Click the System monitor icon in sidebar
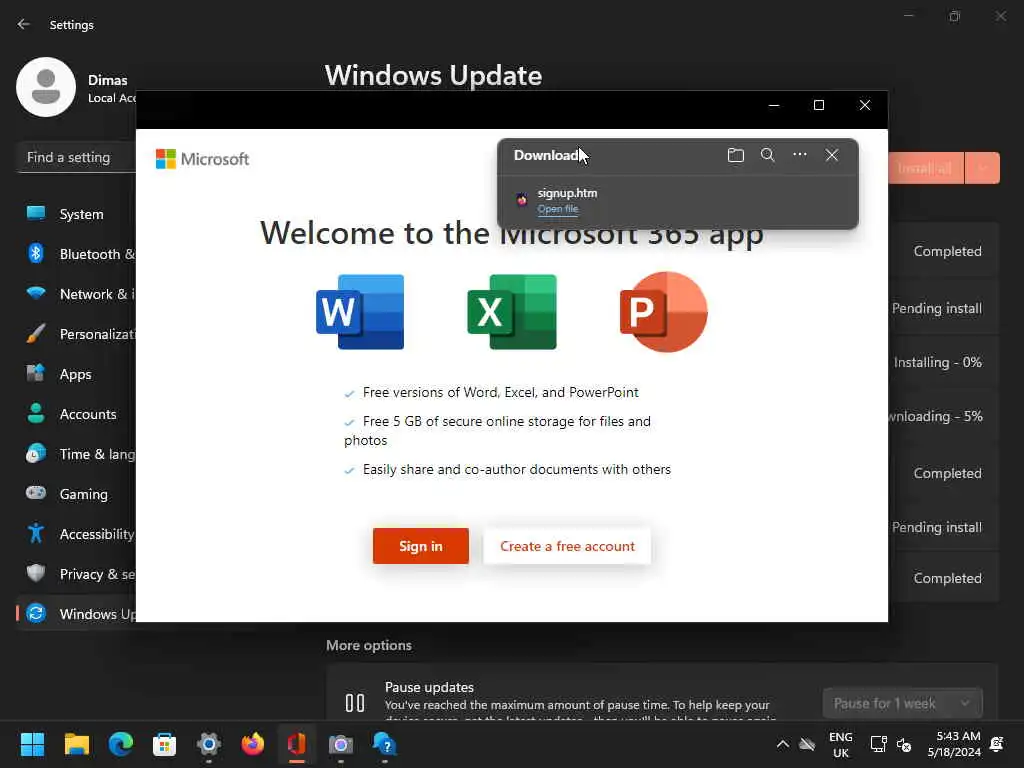Viewport: 1024px width, 768px height. (x=36, y=213)
